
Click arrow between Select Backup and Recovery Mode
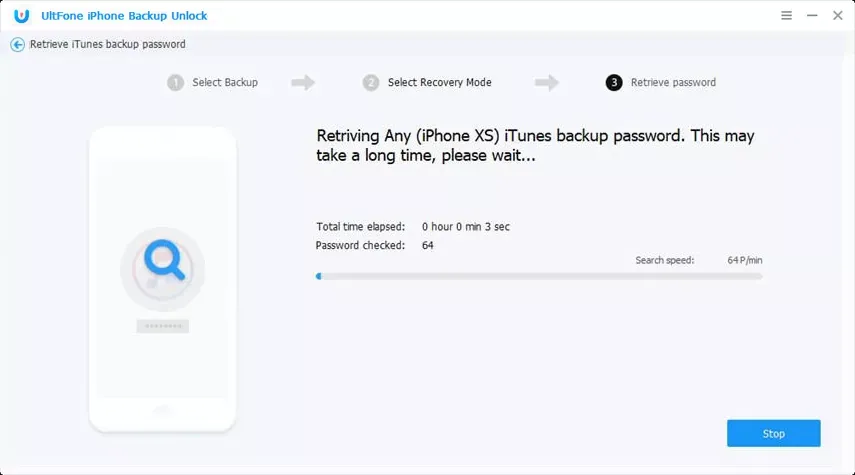pyautogui.click(x=303, y=82)
